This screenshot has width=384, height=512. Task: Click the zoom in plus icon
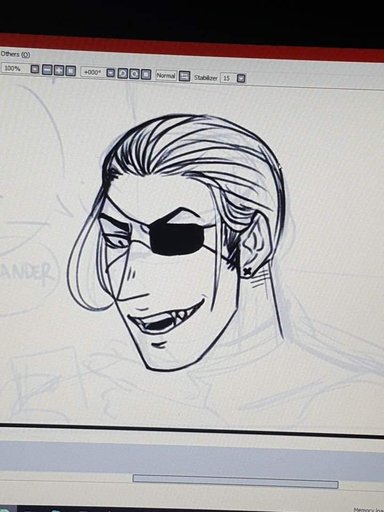tap(59, 70)
